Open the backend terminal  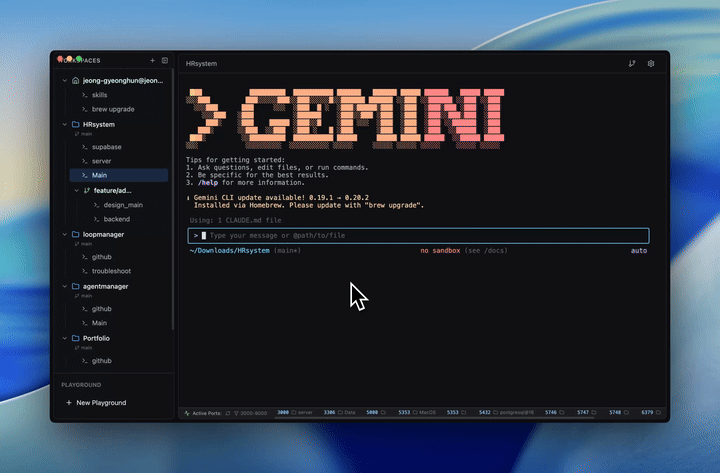click(124, 219)
